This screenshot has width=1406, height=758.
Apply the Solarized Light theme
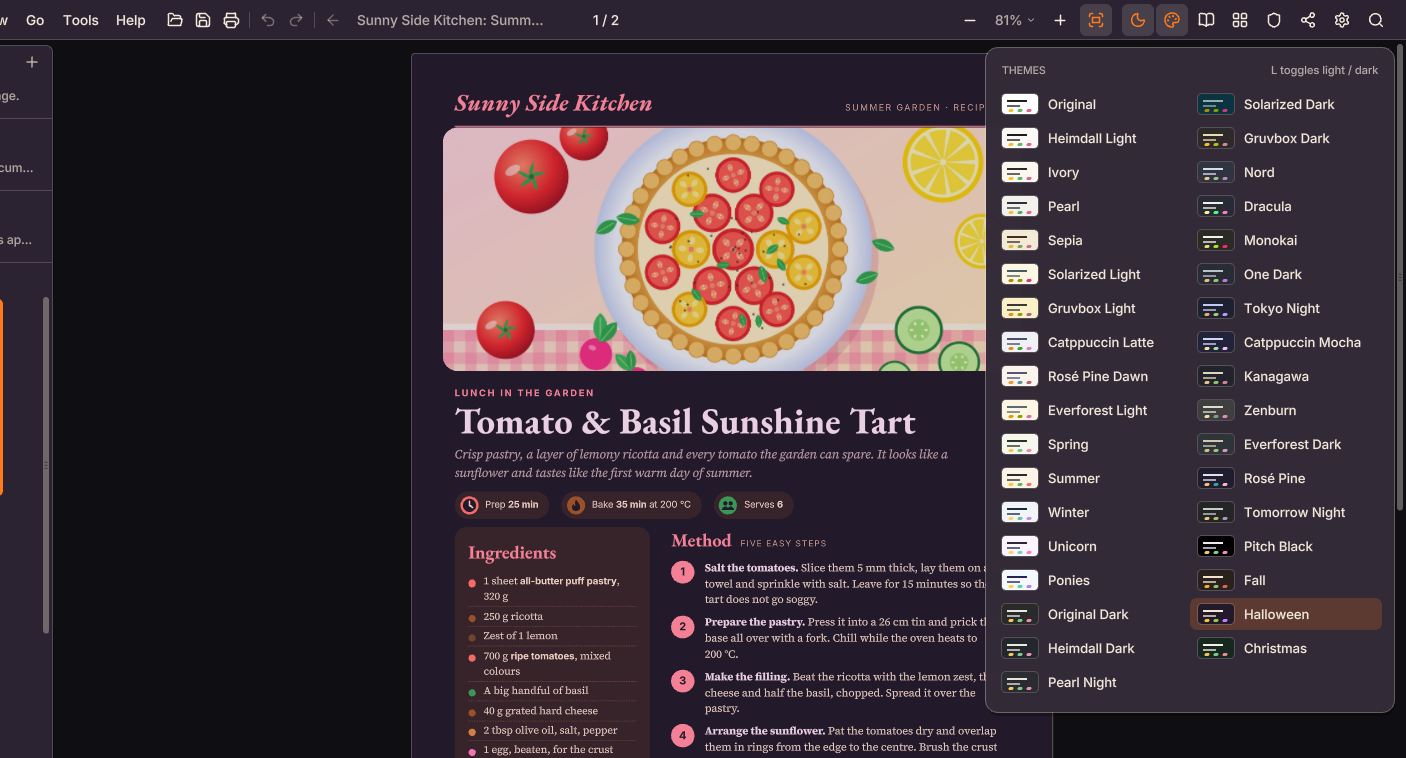point(1090,274)
